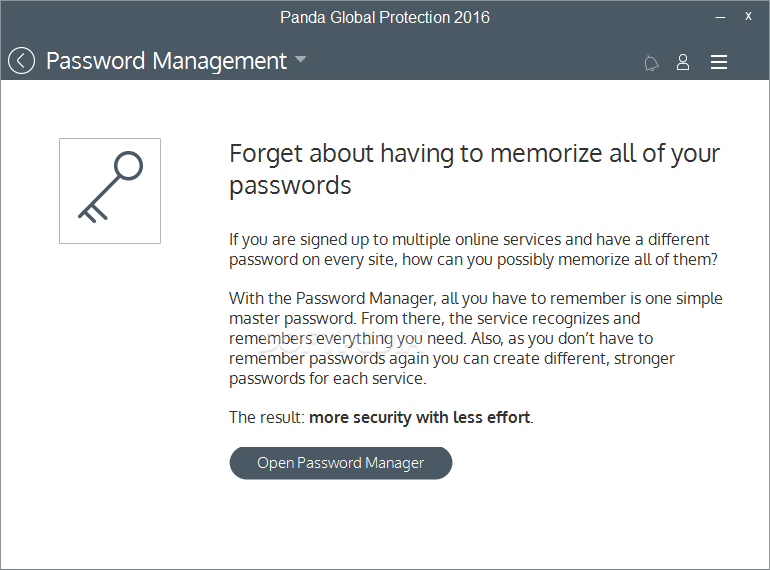Select the Panda Global Protection 2016 title bar
Viewport: 770px width, 570px height.
(385, 17)
